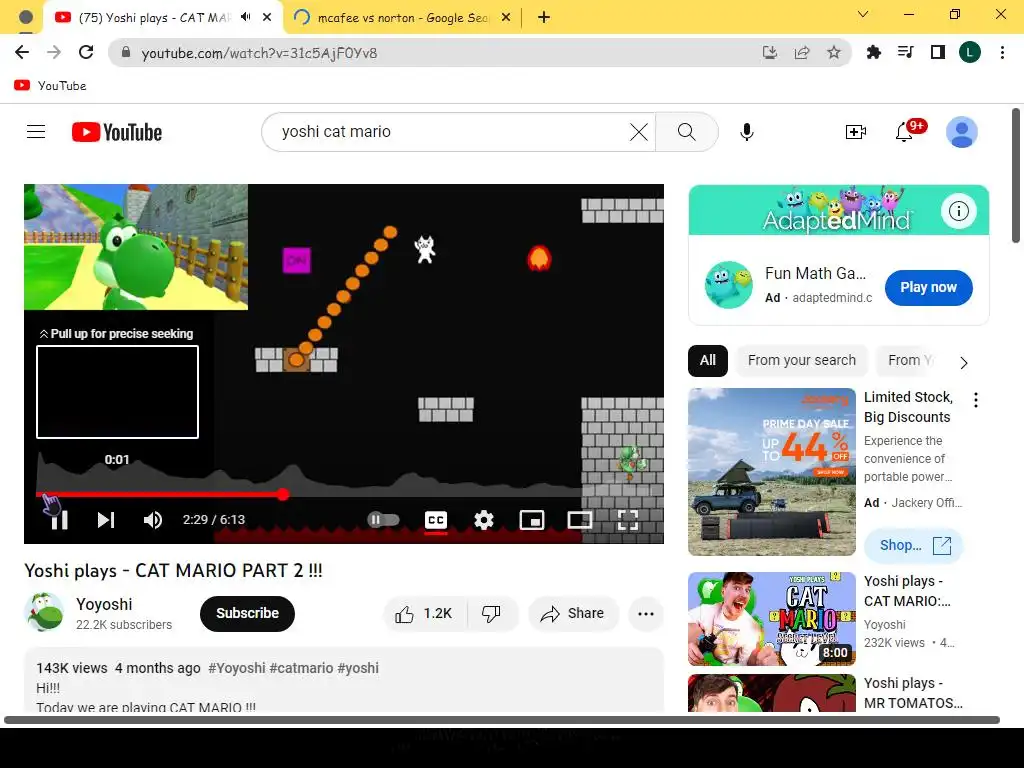This screenshot has width=1024, height=768.
Task: Open account avatar menu
Action: (x=961, y=132)
